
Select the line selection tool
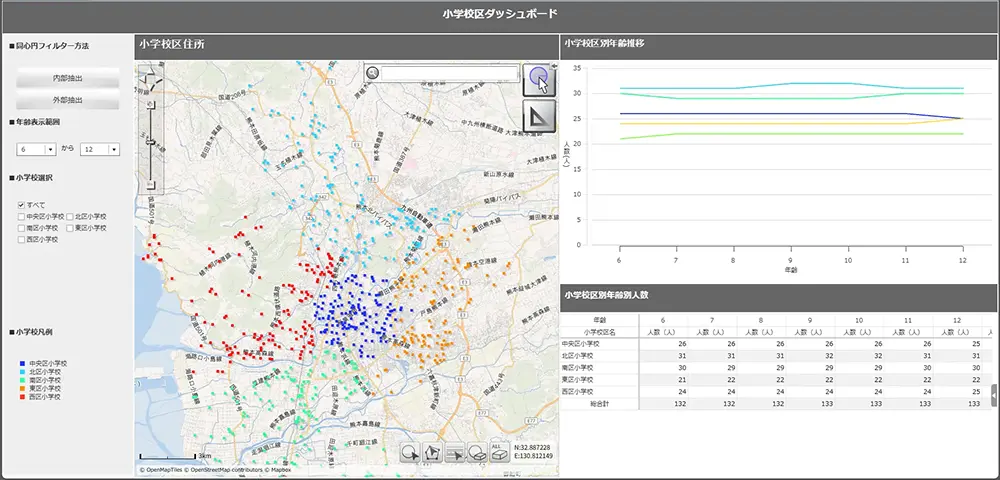pyautogui.click(x=455, y=453)
